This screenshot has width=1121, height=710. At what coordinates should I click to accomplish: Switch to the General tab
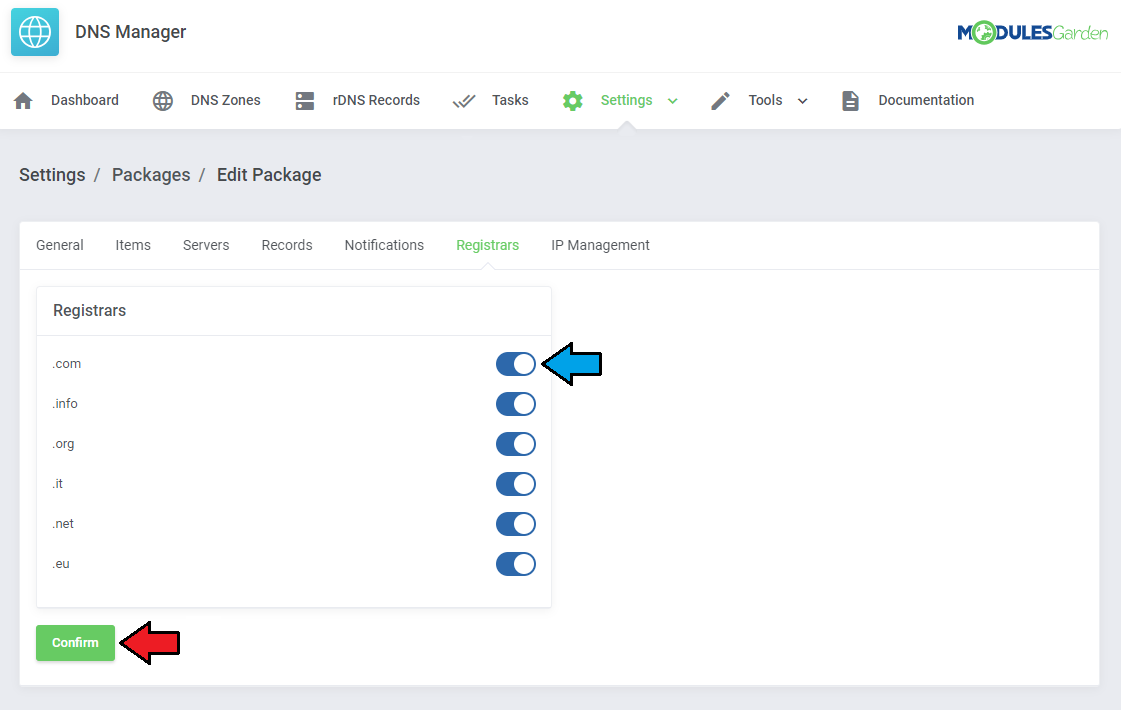pos(59,245)
